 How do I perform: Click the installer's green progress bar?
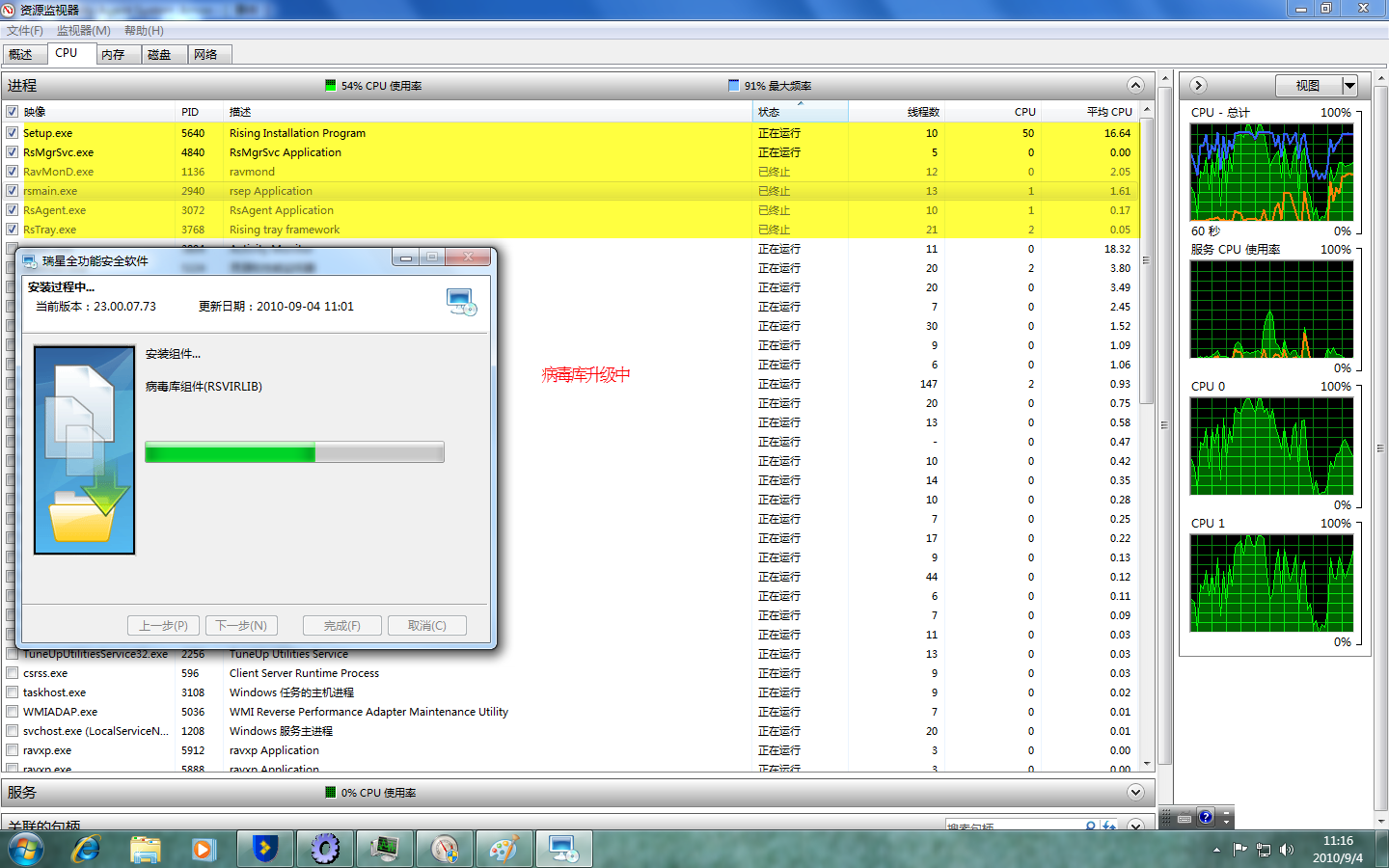pyautogui.click(x=294, y=452)
